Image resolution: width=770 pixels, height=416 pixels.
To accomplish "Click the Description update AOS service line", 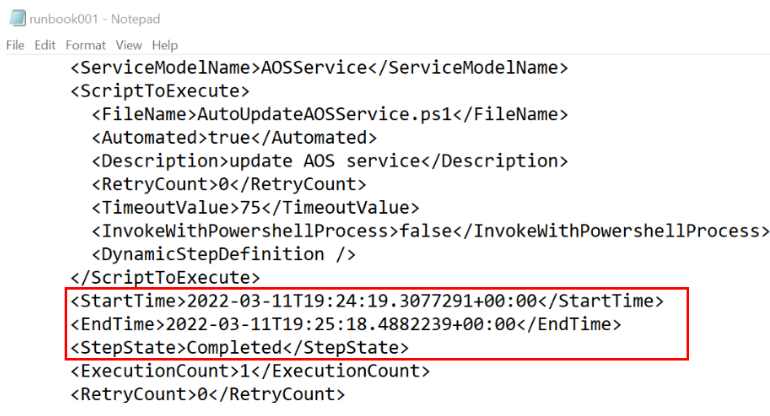I will 329,161.
